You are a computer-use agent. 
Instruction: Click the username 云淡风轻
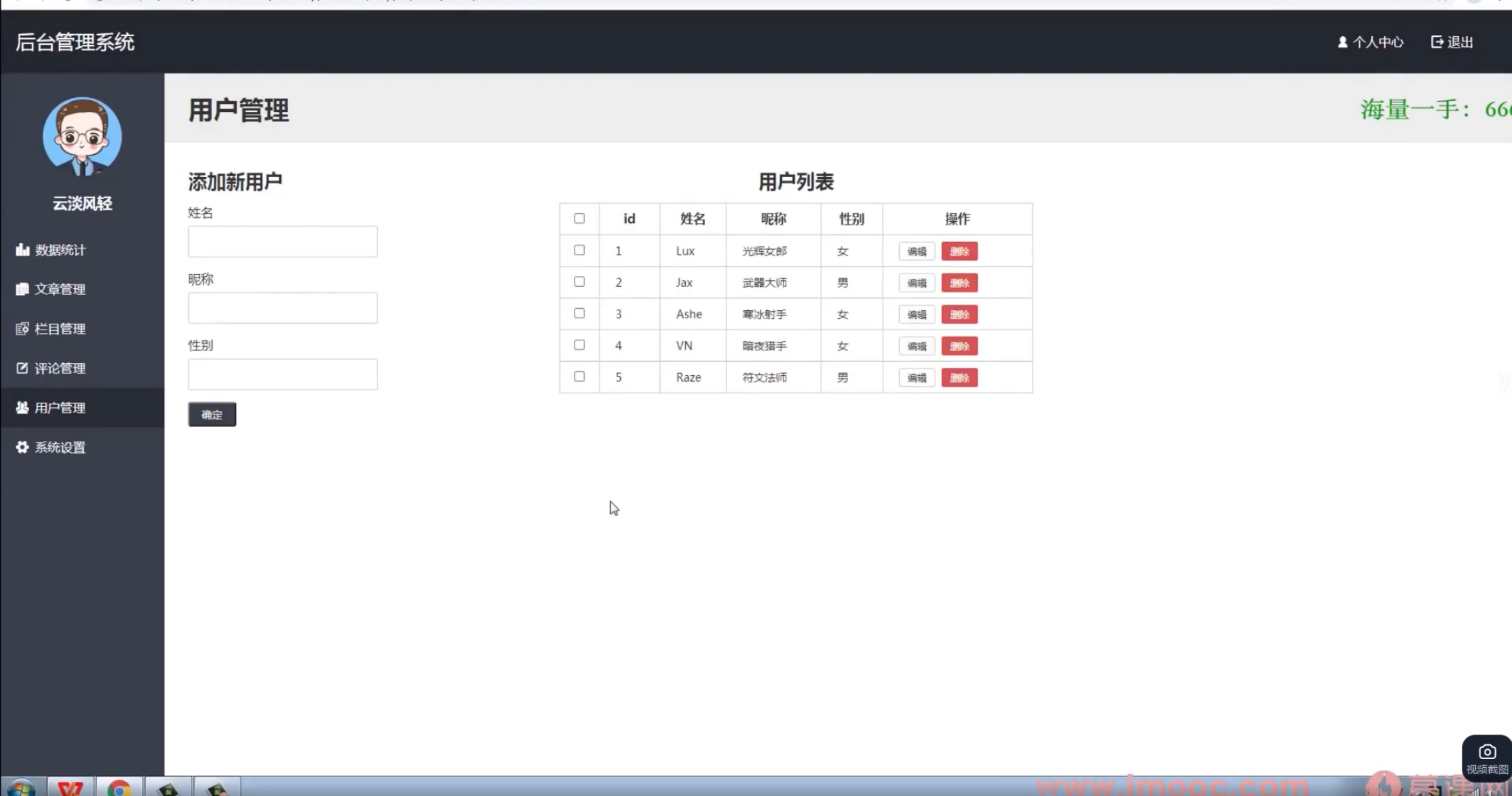pos(82,204)
